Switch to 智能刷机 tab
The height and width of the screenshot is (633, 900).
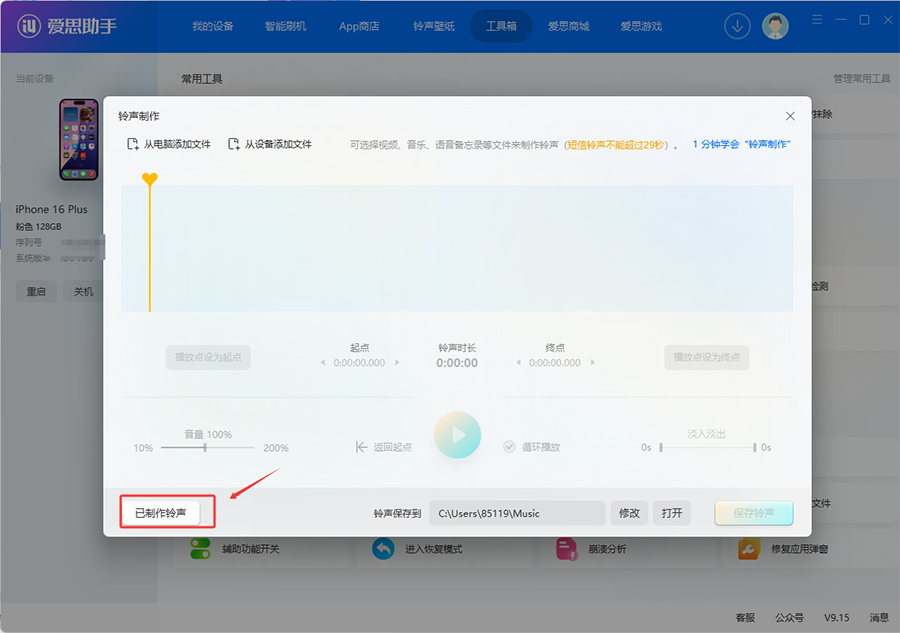[285, 26]
